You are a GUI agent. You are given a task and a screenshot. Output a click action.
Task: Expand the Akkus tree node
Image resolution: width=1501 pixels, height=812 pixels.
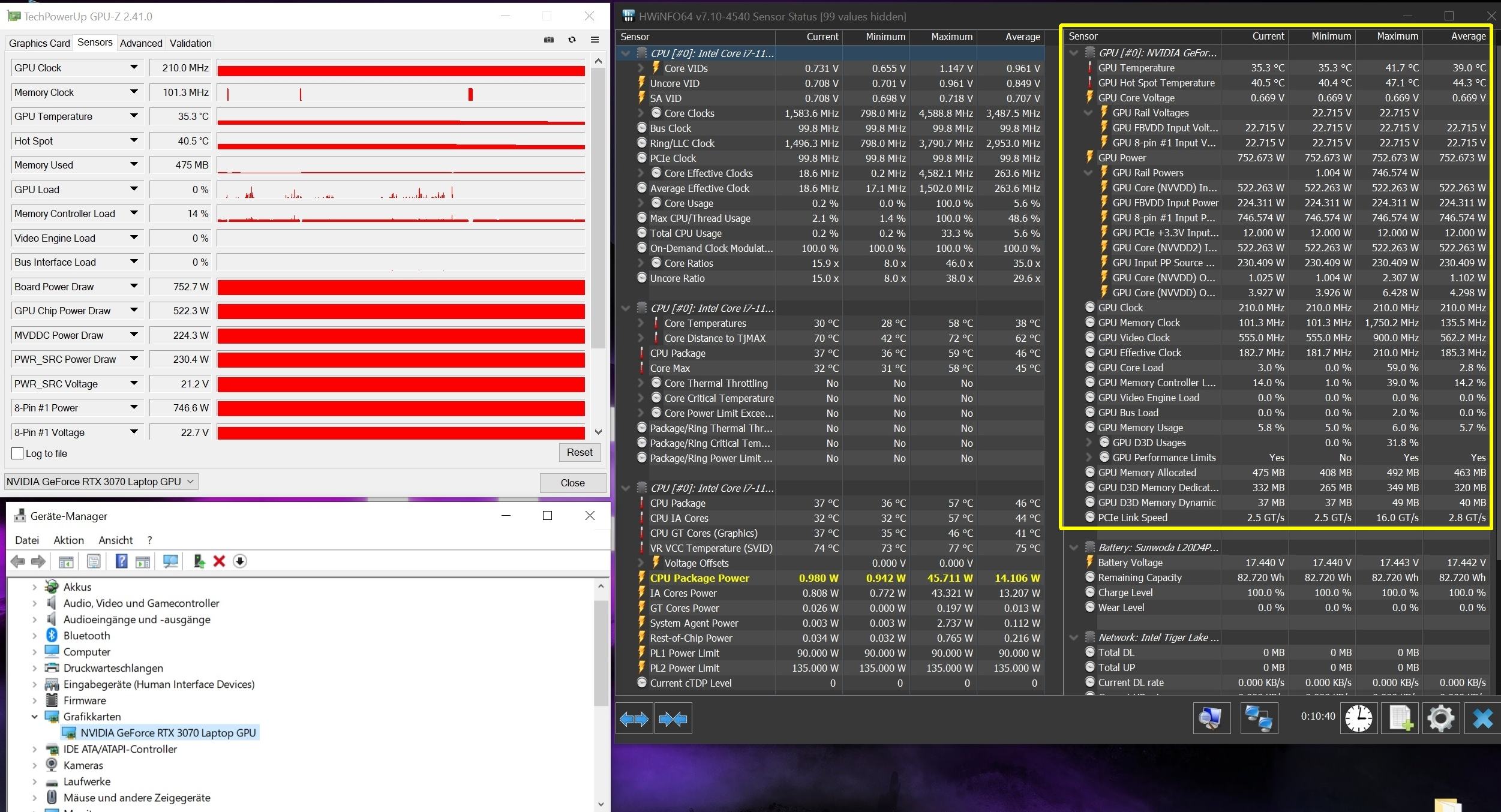pyautogui.click(x=34, y=587)
